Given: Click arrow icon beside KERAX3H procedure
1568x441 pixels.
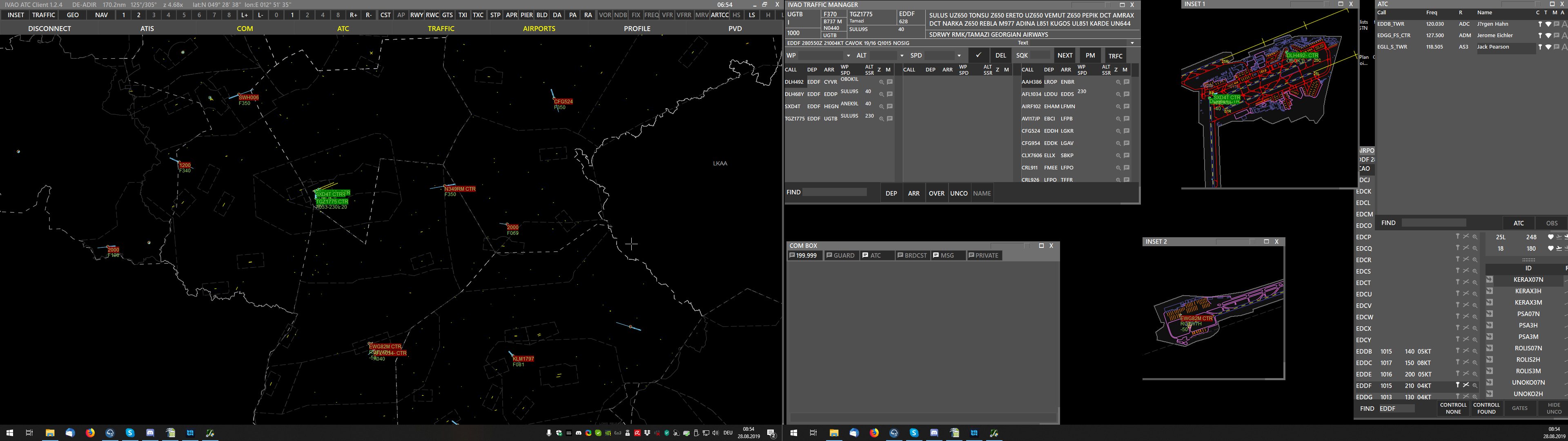Looking at the screenshot, I should pyautogui.click(x=1490, y=291).
